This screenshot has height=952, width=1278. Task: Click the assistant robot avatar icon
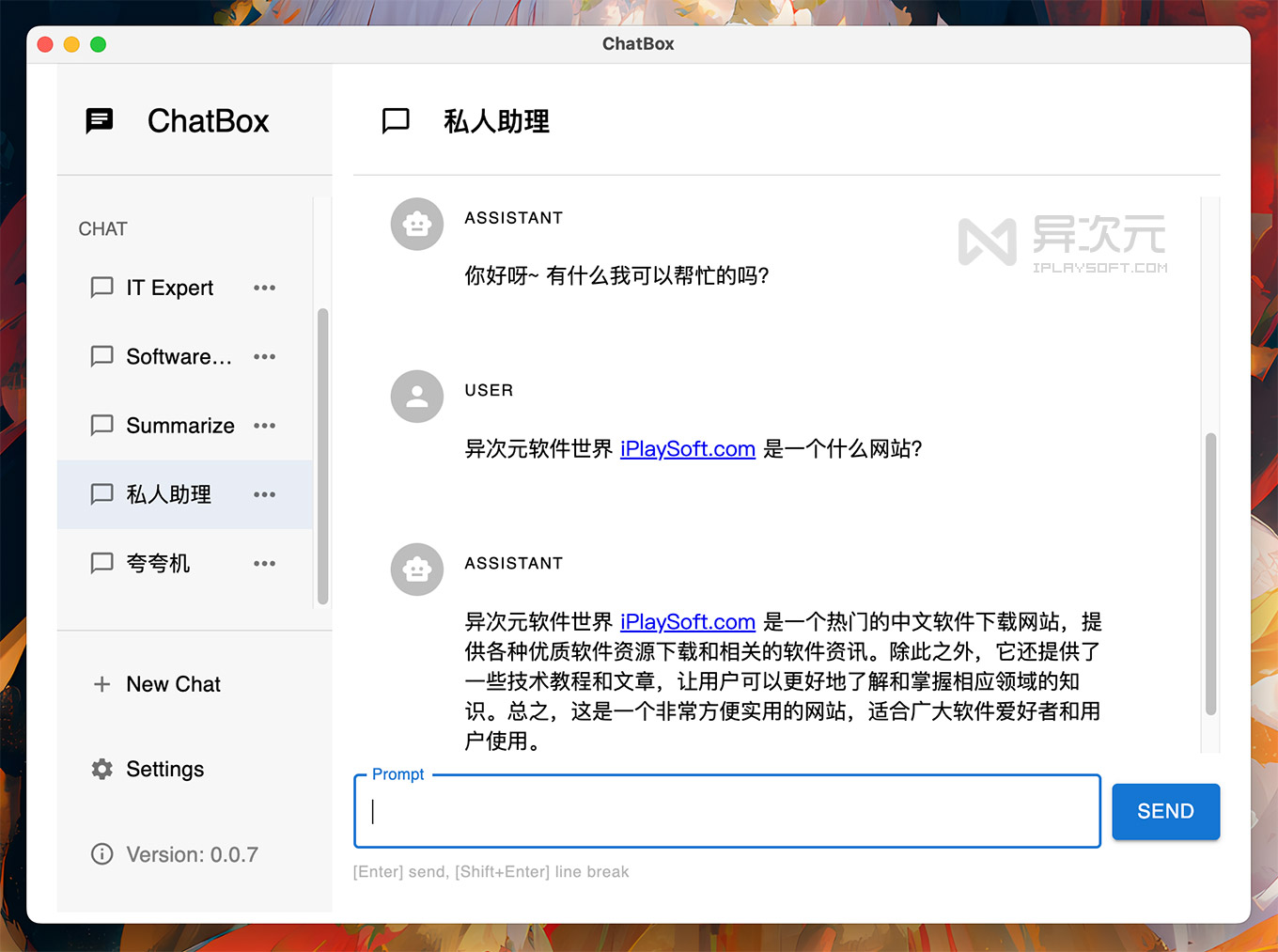[416, 224]
